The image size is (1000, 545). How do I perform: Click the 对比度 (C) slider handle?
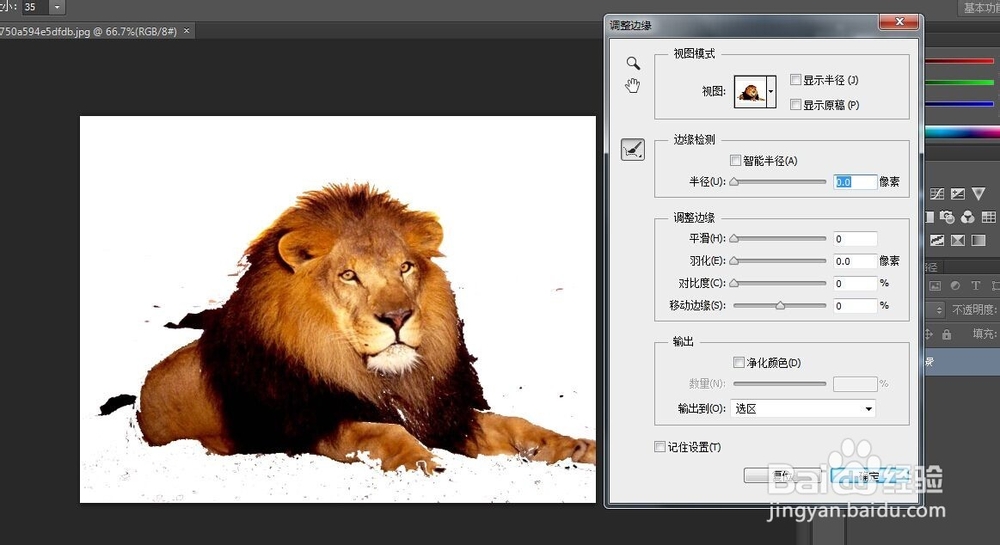(x=734, y=283)
